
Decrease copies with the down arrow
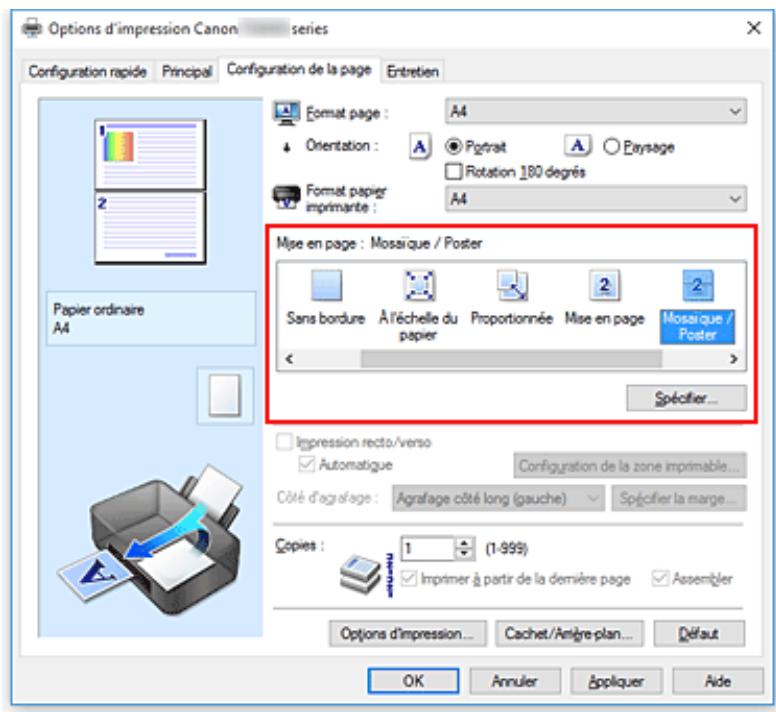click(464, 554)
